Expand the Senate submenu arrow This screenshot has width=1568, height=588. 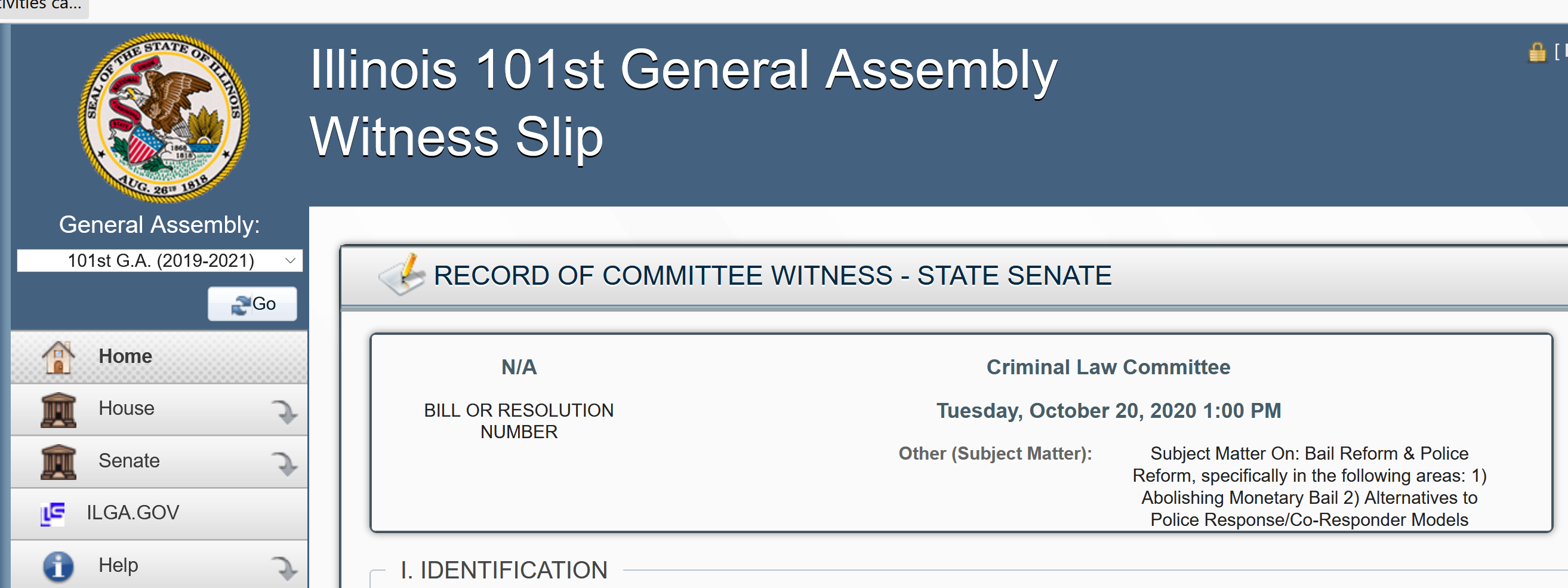tap(284, 463)
